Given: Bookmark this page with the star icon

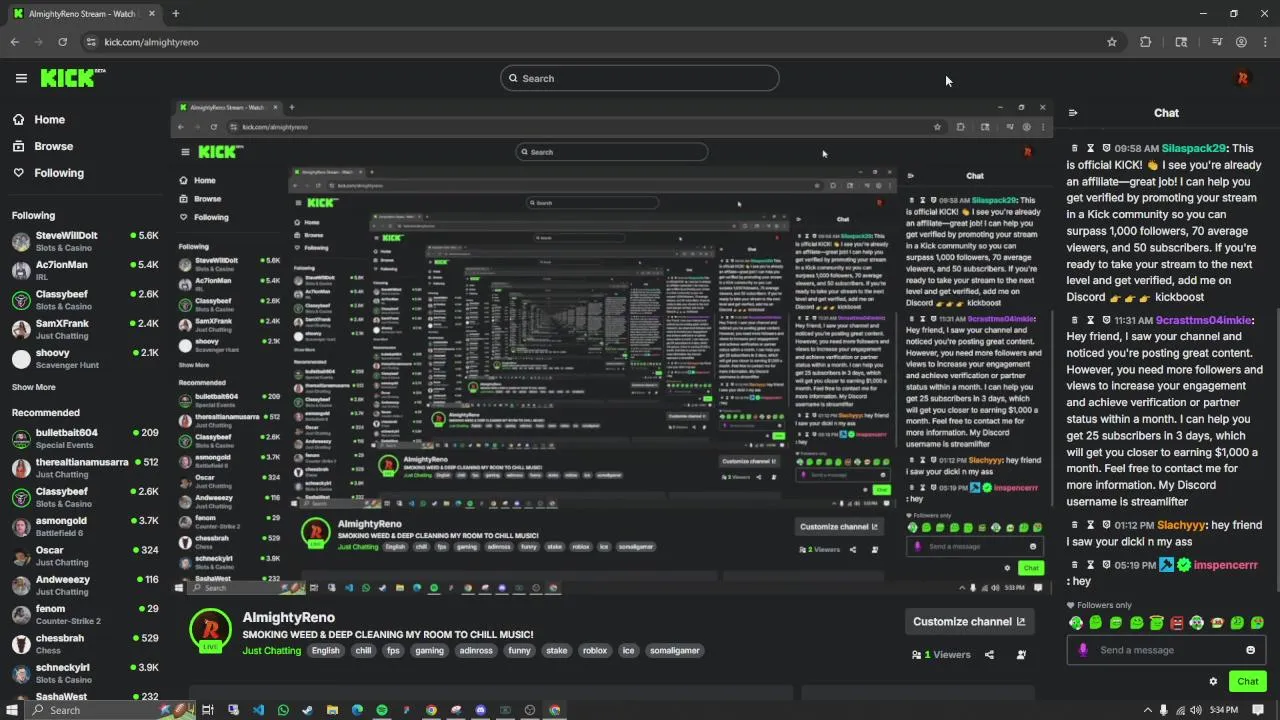Looking at the screenshot, I should click(1112, 42).
